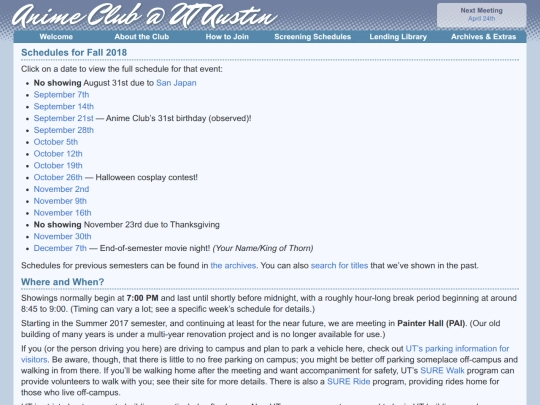This screenshot has height=405, width=540.
Task: Open December 7th movie night schedule
Action: coord(60,248)
